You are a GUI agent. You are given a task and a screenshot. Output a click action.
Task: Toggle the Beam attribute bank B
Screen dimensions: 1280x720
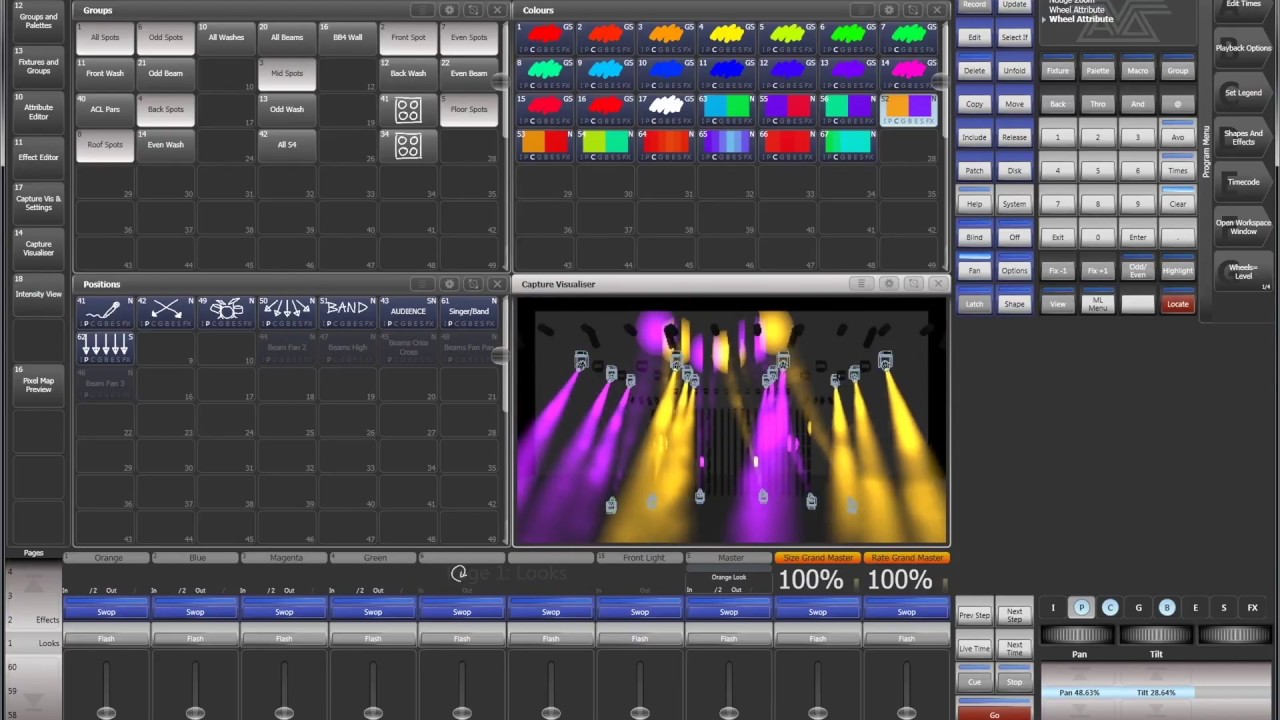1166,608
